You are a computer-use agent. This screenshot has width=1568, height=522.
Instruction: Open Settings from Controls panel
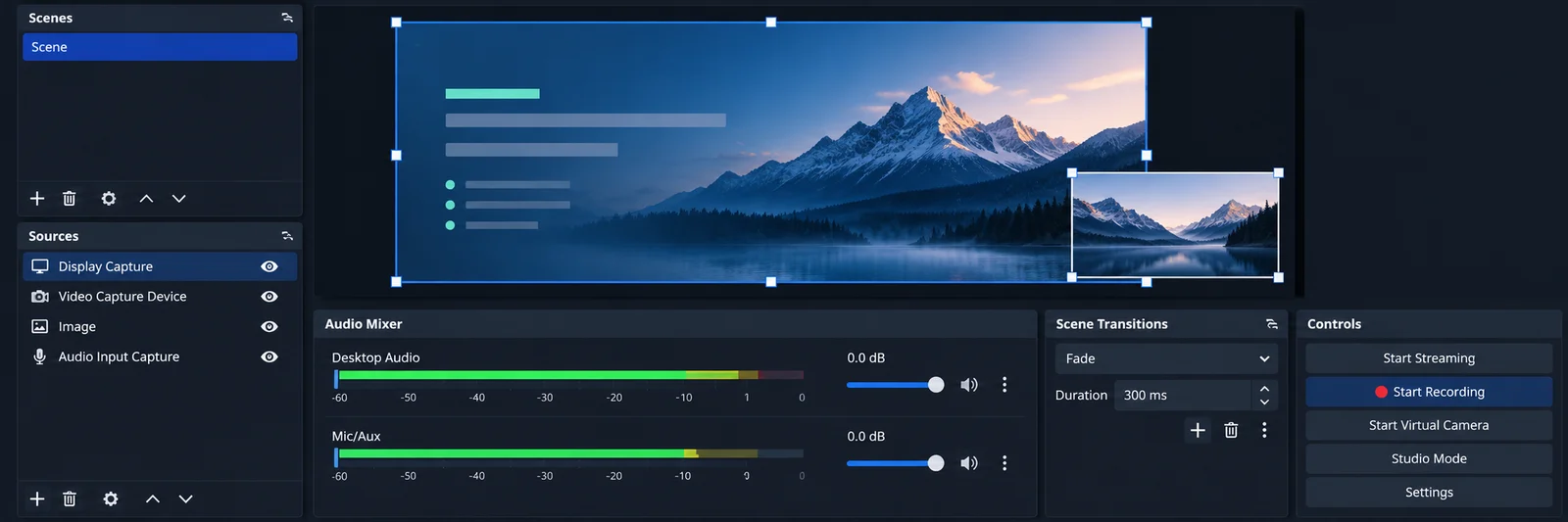1429,493
